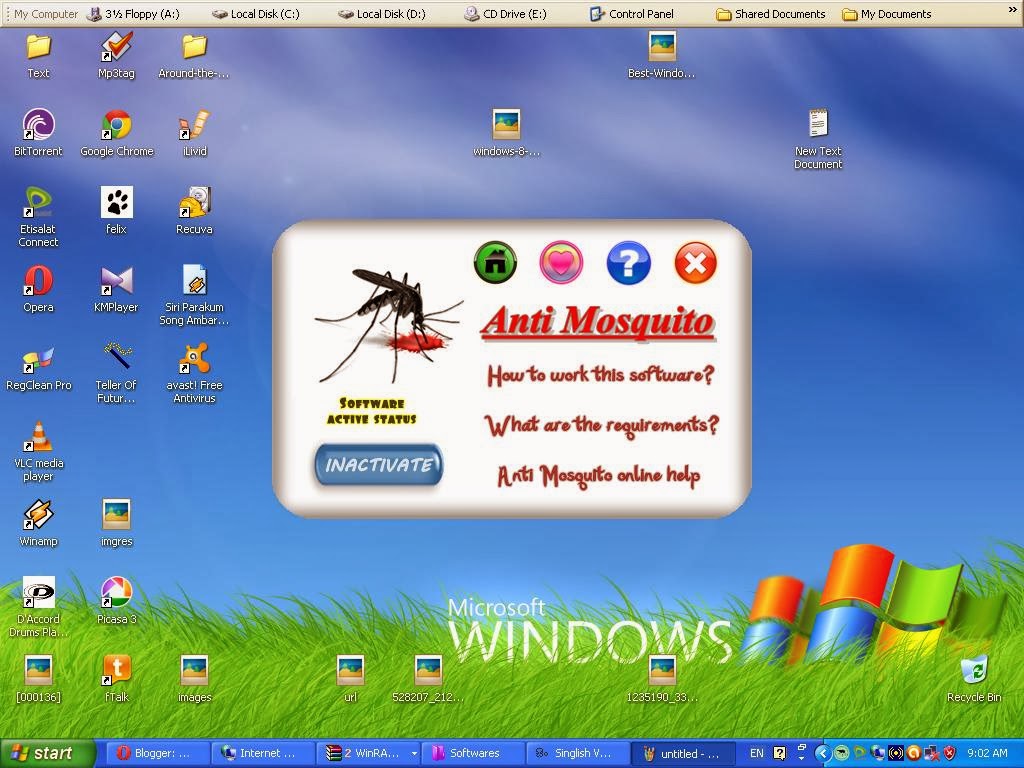Click the Anti Mosquito title heading

[597, 321]
